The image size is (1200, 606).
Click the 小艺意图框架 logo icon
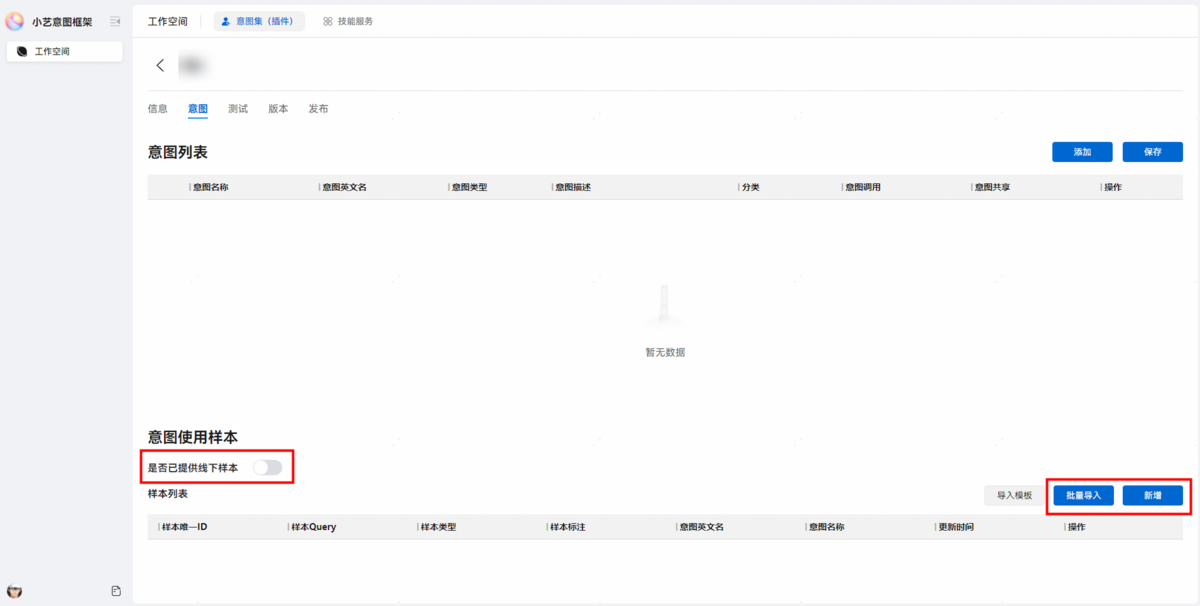coord(15,21)
